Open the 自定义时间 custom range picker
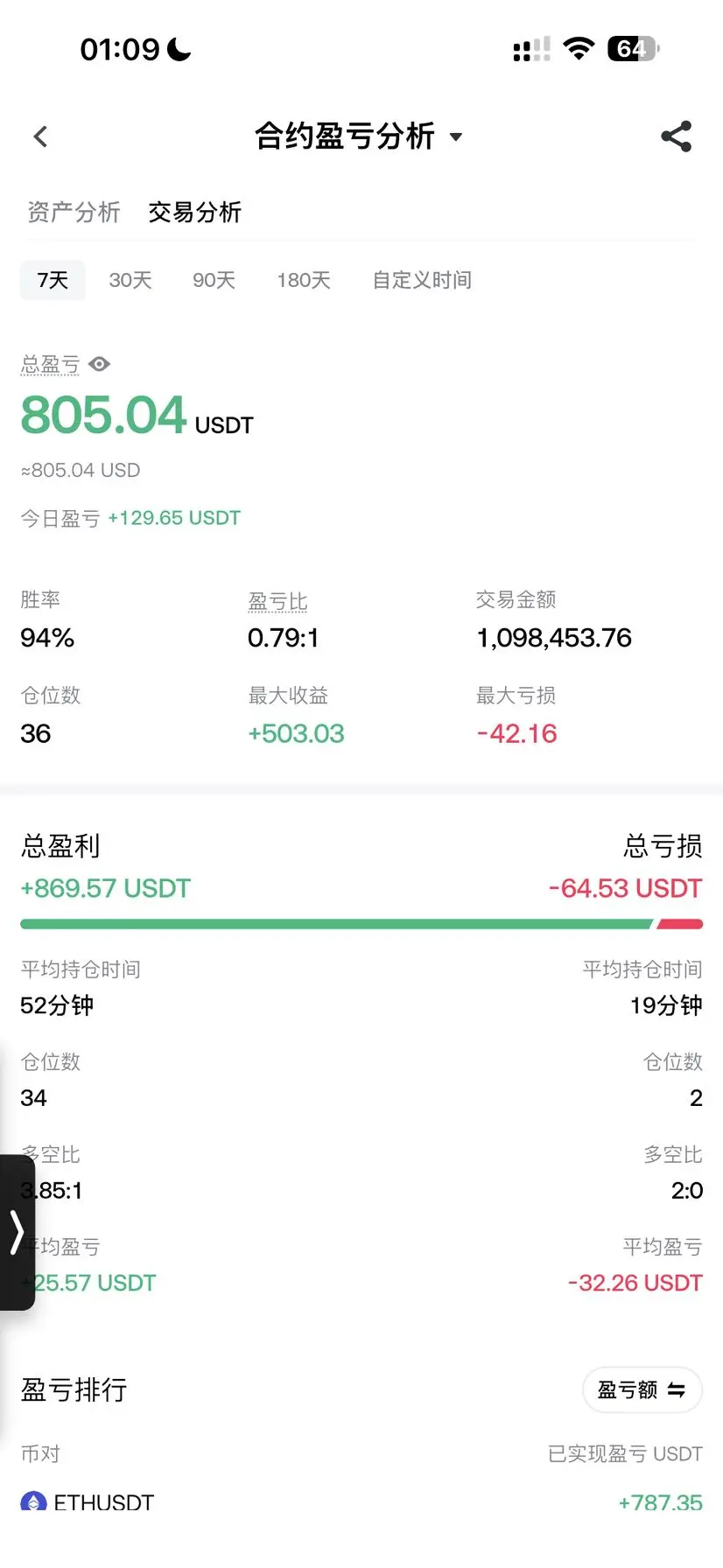The height and width of the screenshot is (1568, 723). click(x=422, y=280)
